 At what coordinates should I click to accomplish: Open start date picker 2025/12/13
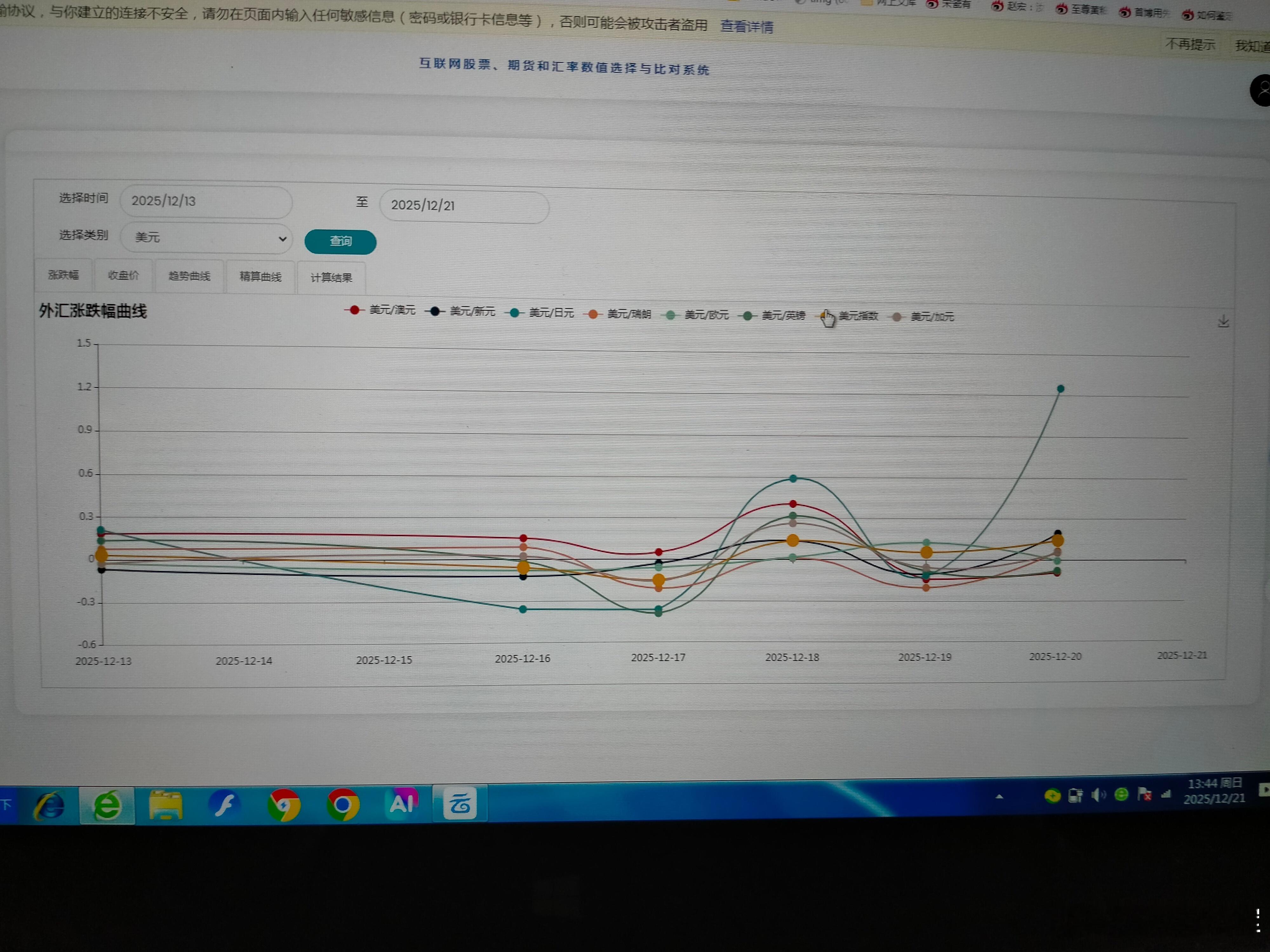click(x=205, y=202)
